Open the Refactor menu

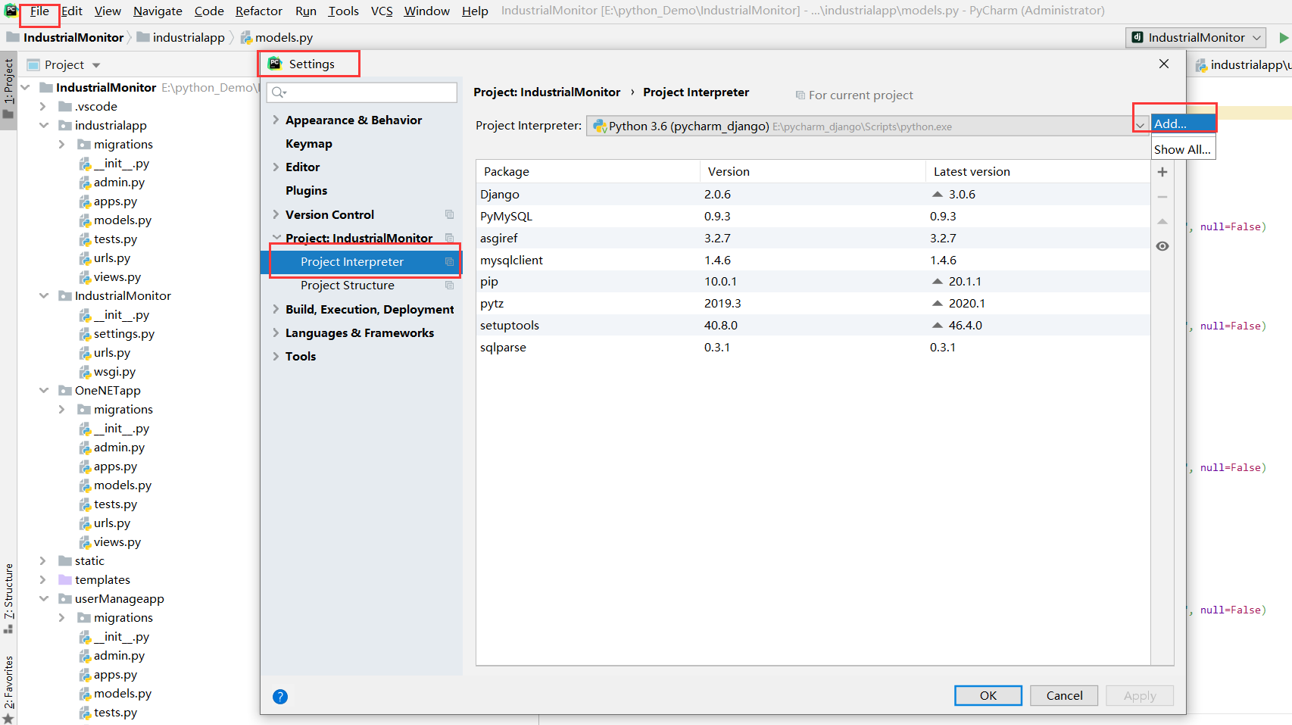tap(258, 11)
